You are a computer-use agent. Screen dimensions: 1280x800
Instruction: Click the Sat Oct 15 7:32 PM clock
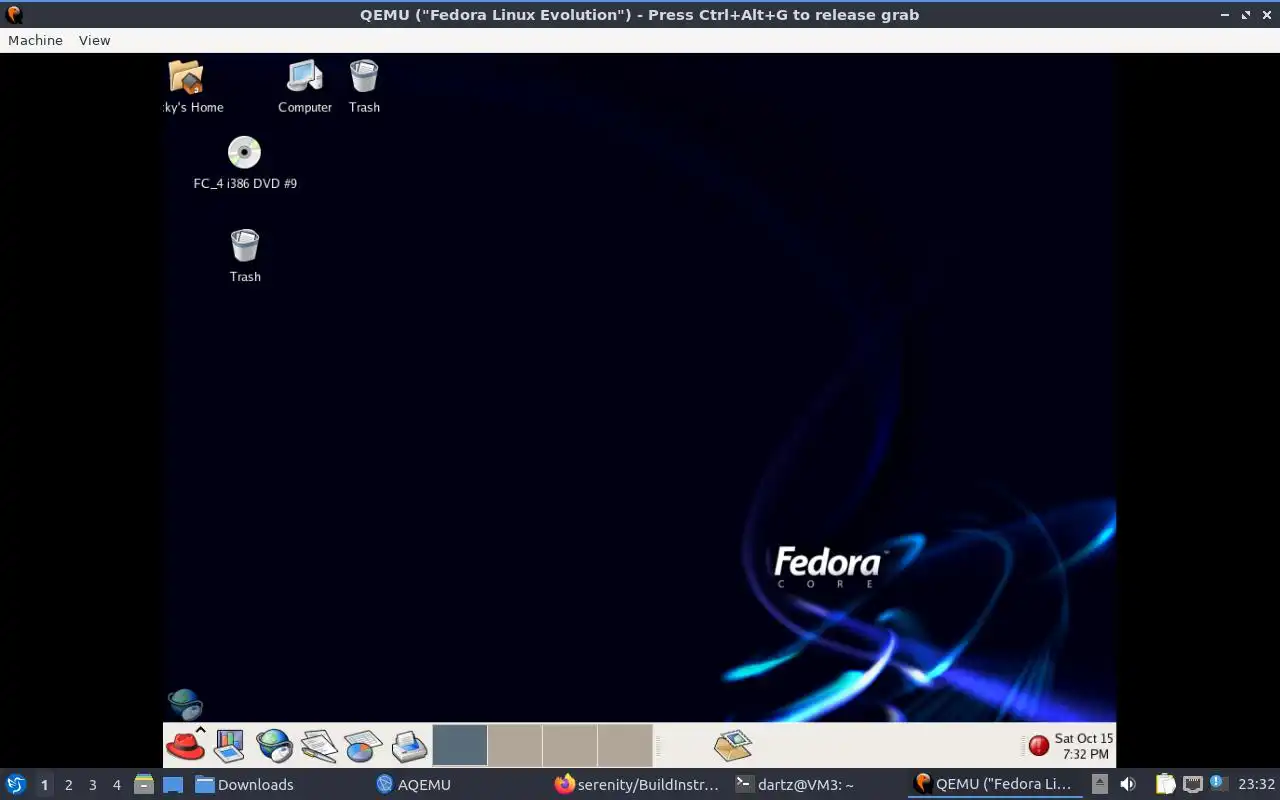coord(1084,746)
